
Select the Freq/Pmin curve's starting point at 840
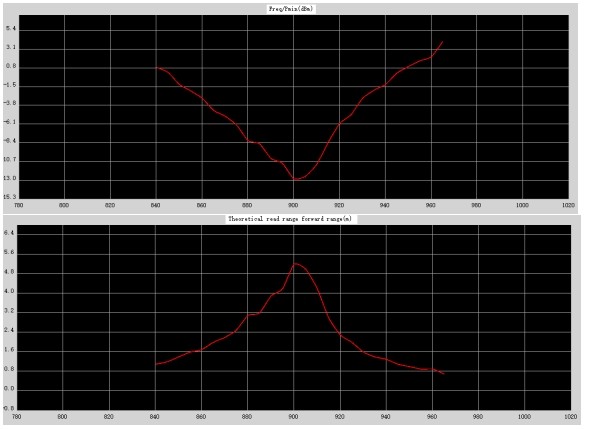point(157,68)
